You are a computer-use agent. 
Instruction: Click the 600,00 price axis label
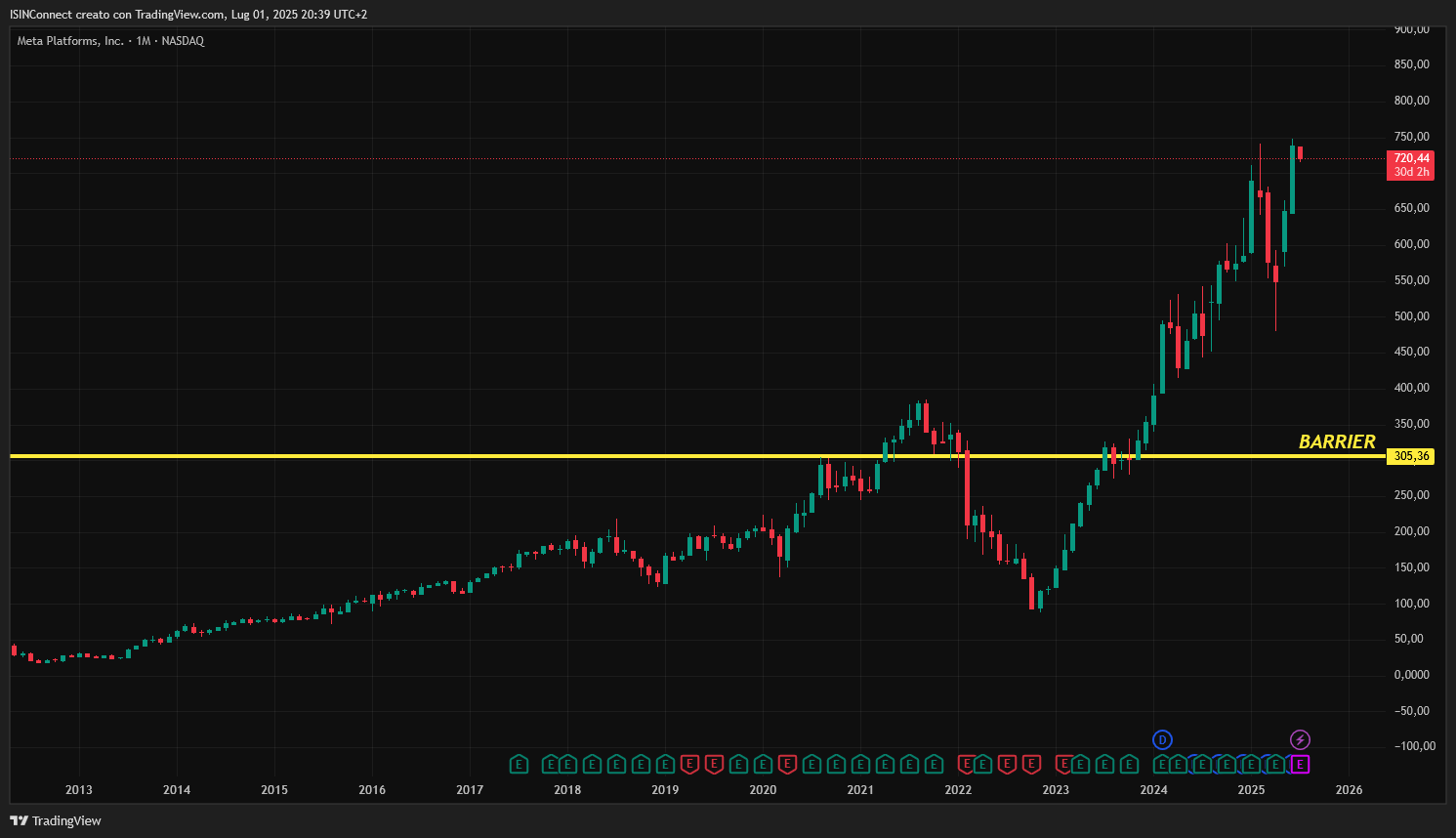(1412, 244)
